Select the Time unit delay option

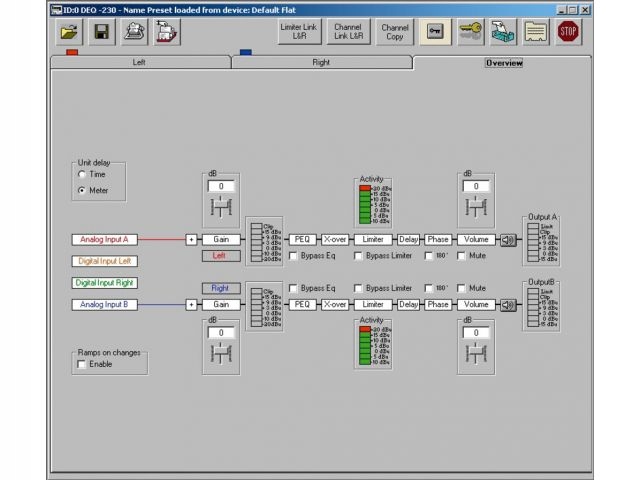click(x=82, y=174)
